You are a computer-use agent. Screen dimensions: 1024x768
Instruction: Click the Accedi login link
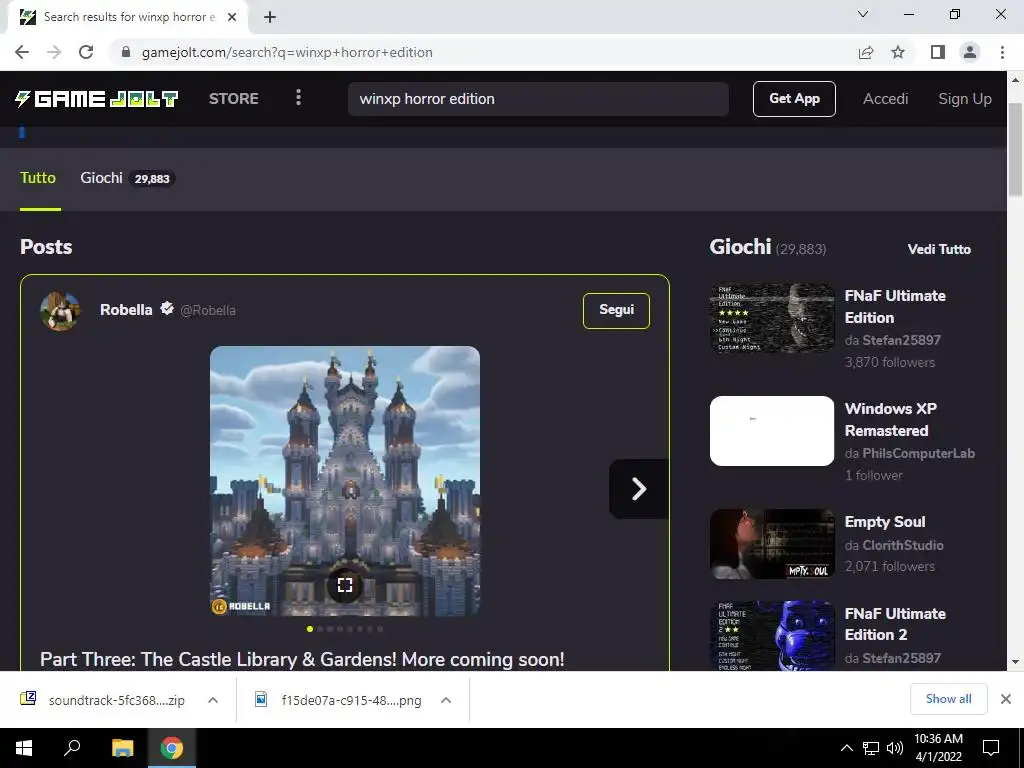[886, 99]
